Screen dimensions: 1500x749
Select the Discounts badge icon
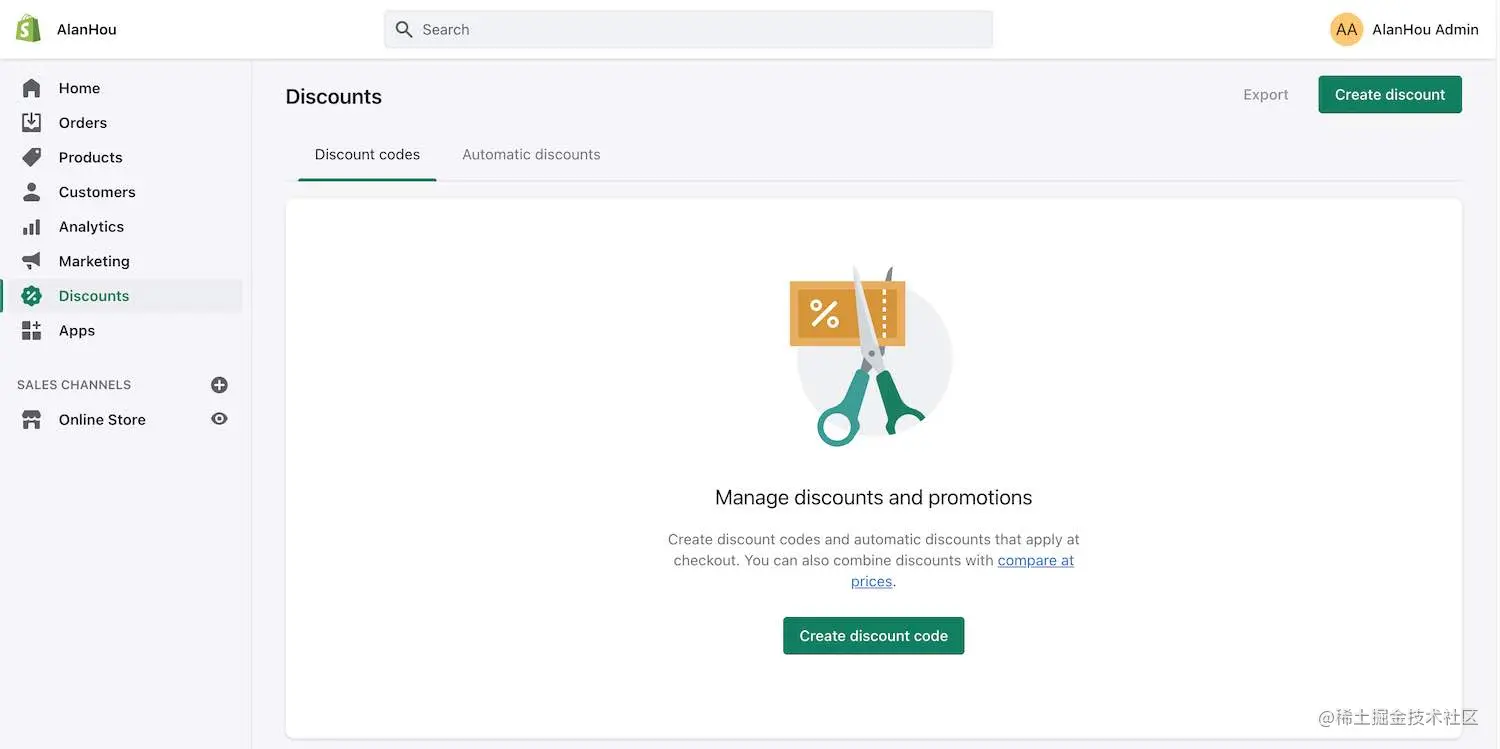click(x=31, y=294)
